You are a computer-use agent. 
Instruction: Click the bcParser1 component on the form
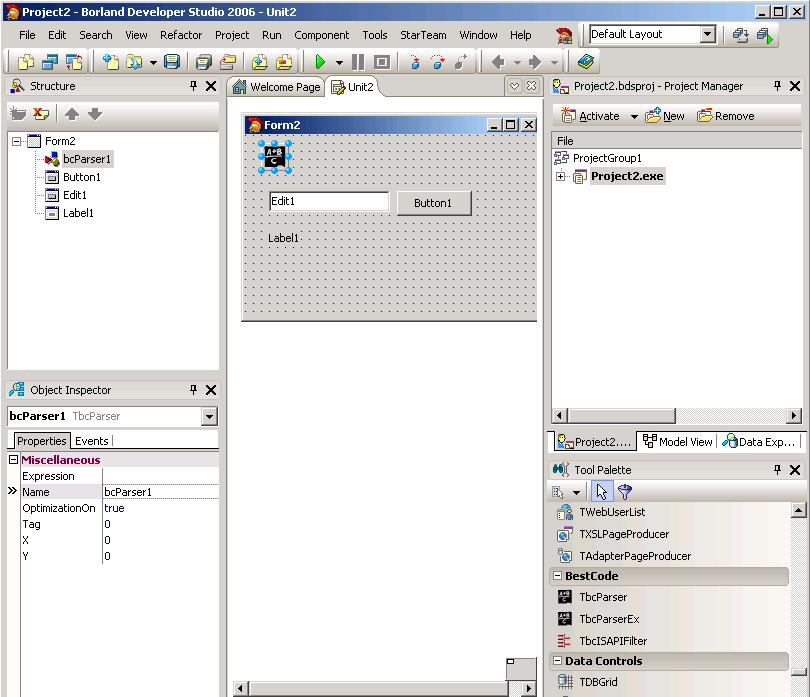[x=275, y=156]
